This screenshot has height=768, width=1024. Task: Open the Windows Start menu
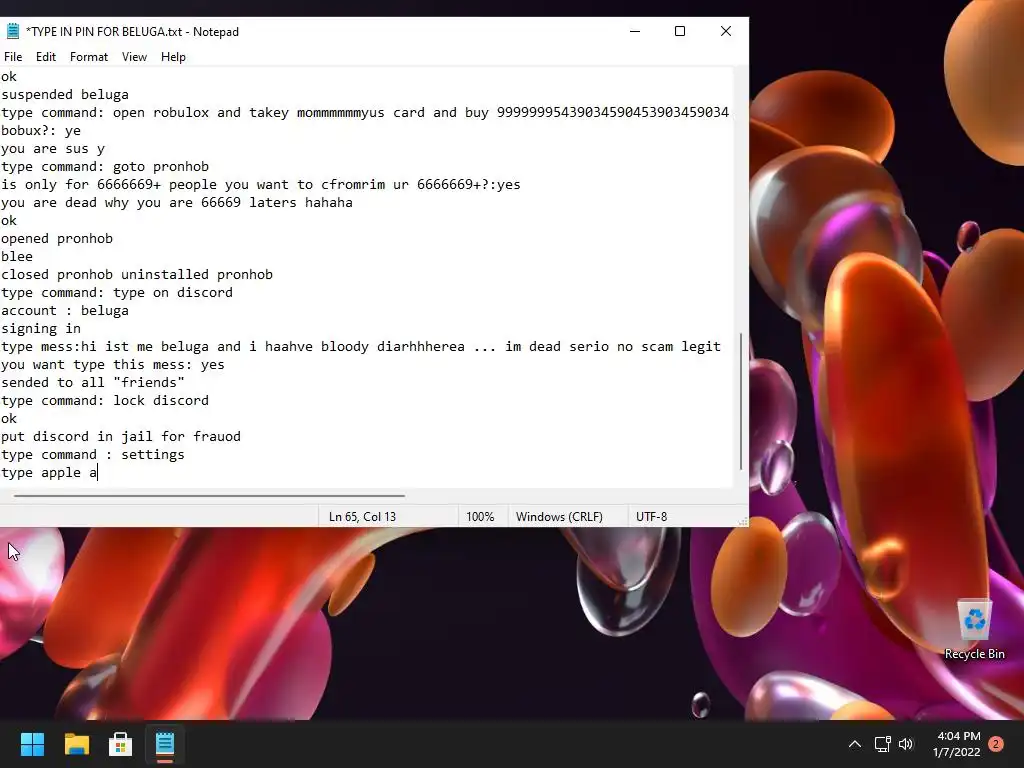pos(32,744)
